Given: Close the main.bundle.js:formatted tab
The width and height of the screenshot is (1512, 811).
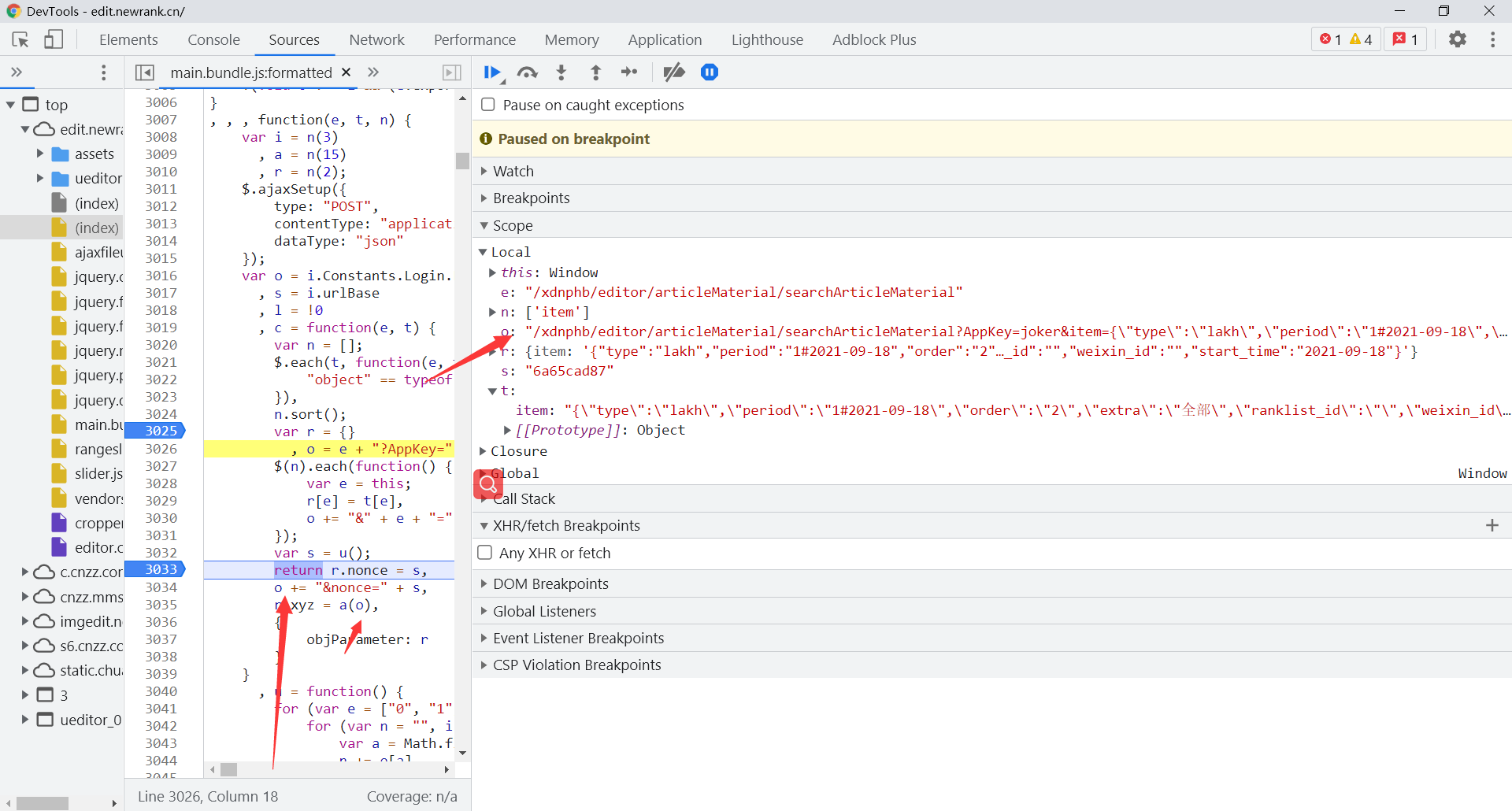Looking at the screenshot, I should 346,72.
